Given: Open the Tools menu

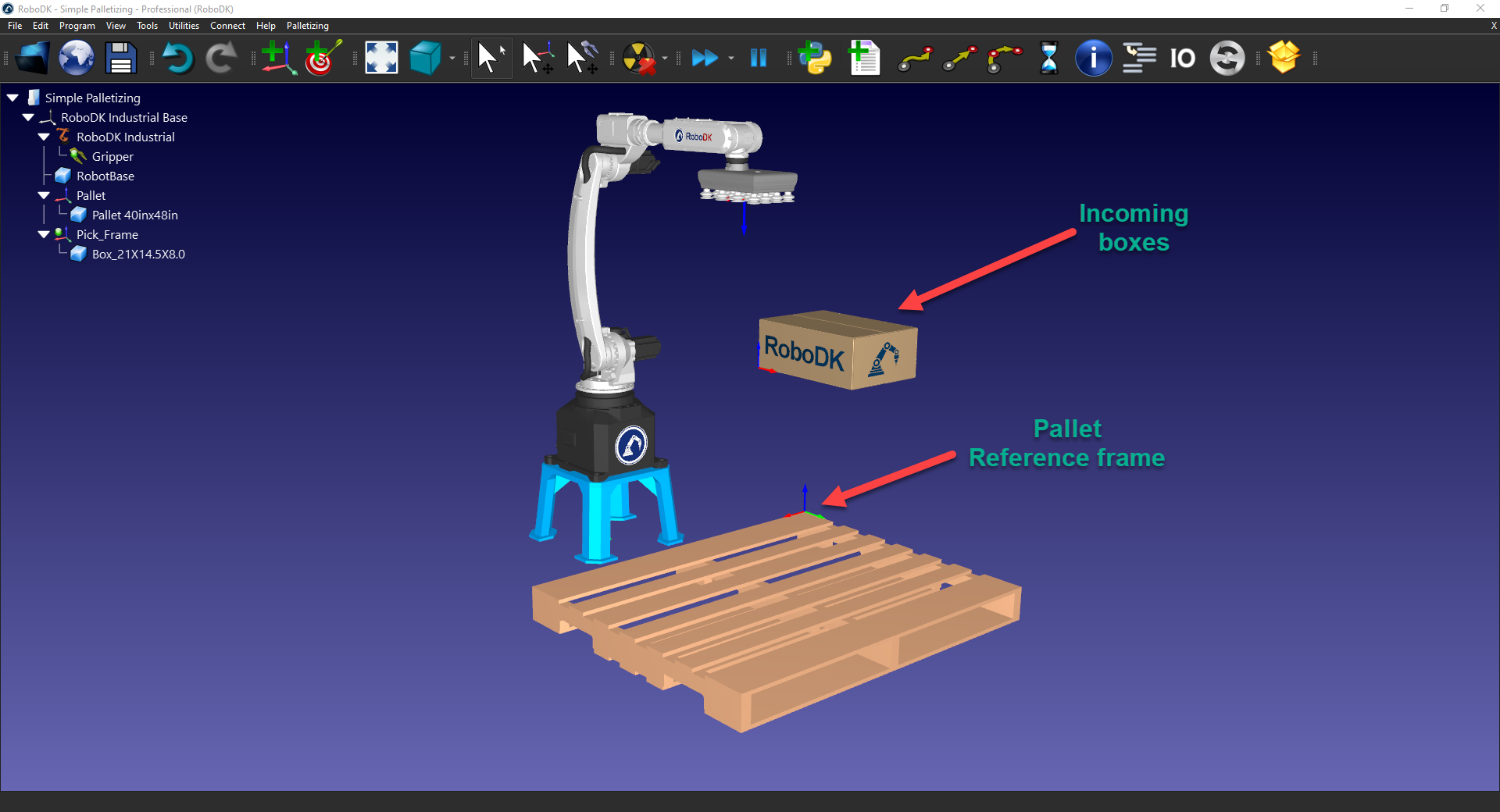Looking at the screenshot, I should point(147,26).
